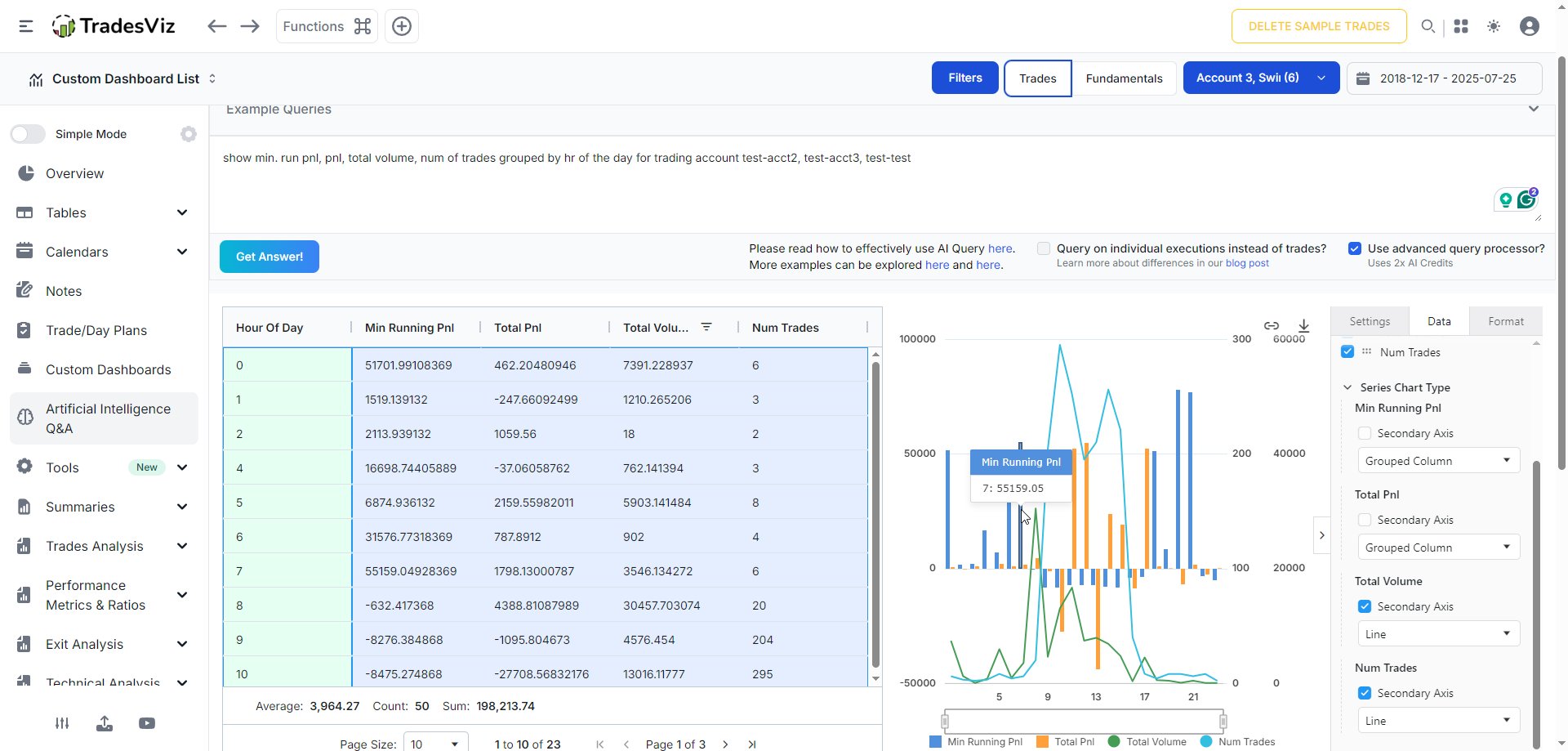Click the results table vertical scrollbar
This screenshot has height=751, width=1568.
875,516
